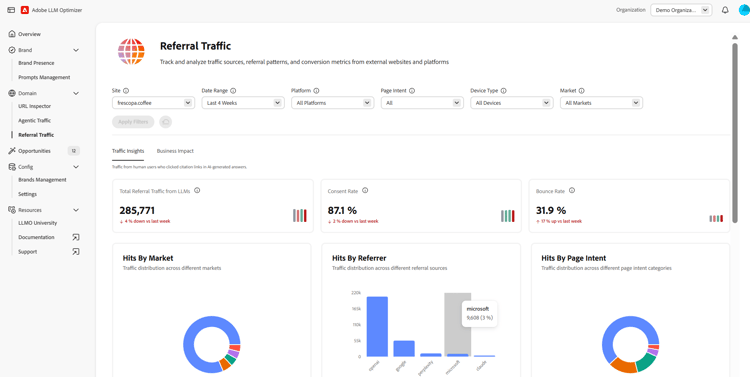Click the Brand section icon

pos(12,50)
